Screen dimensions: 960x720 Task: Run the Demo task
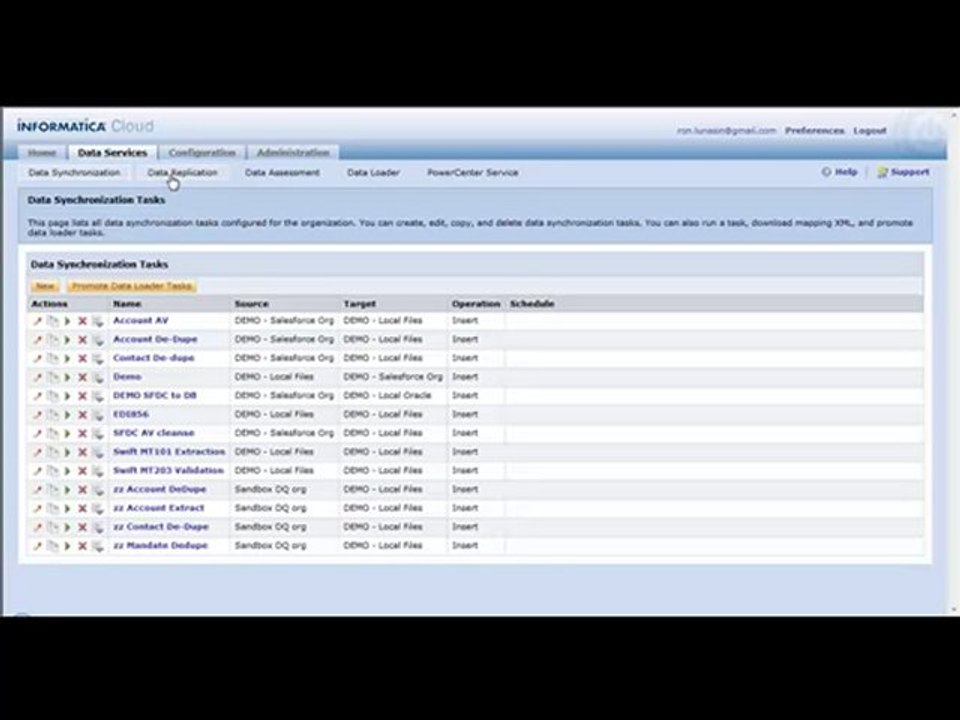[67, 377]
